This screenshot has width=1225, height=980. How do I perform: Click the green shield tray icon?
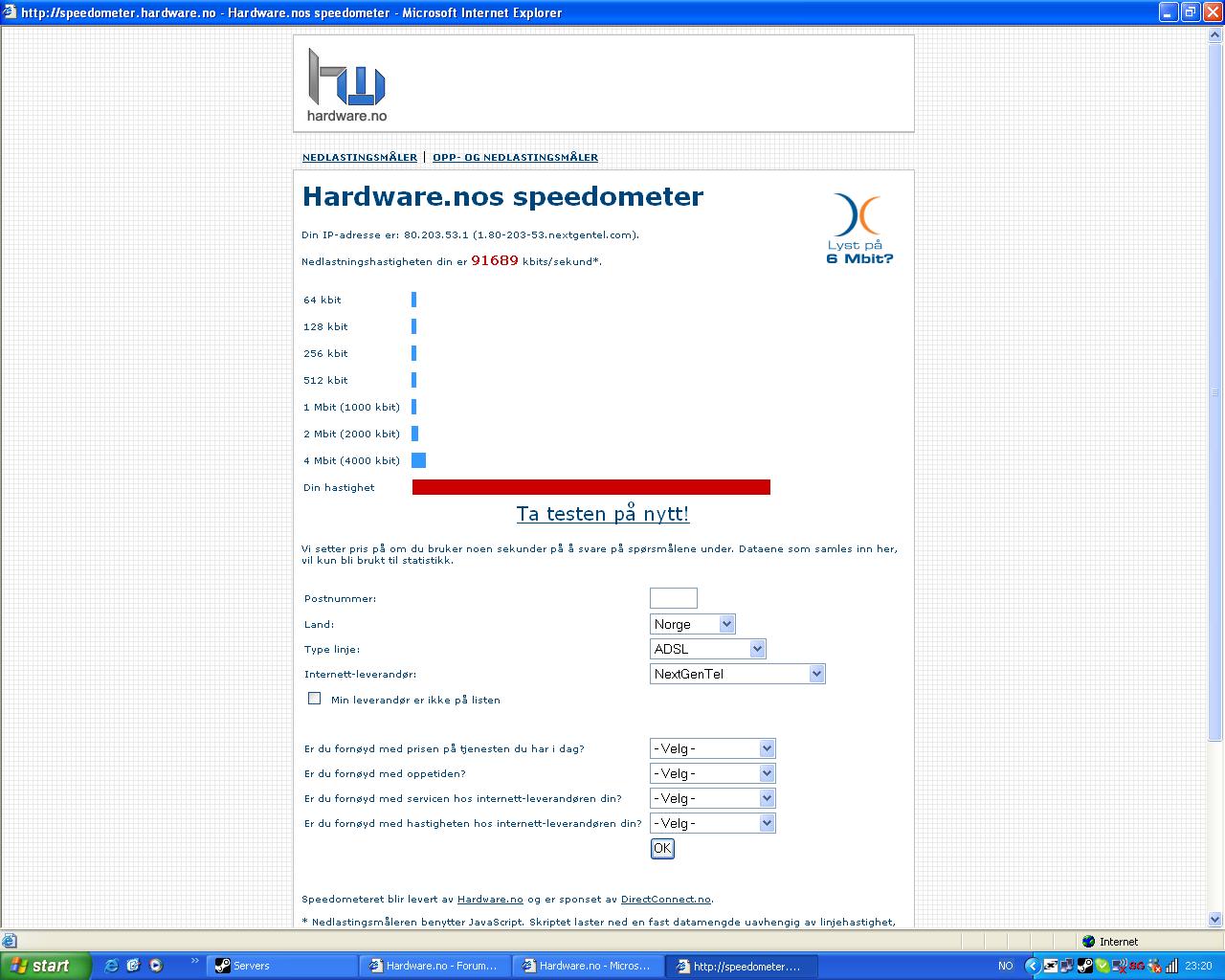(1103, 966)
